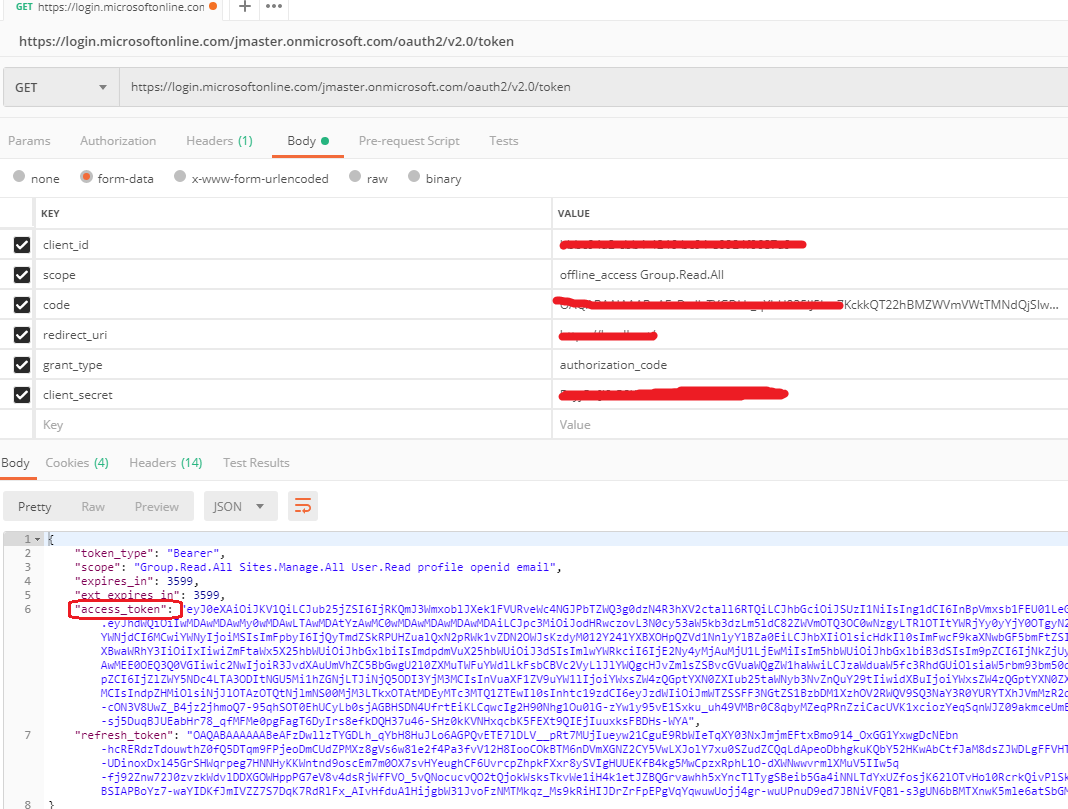
Task: Click the client_secret key cell
Action: (x=293, y=394)
